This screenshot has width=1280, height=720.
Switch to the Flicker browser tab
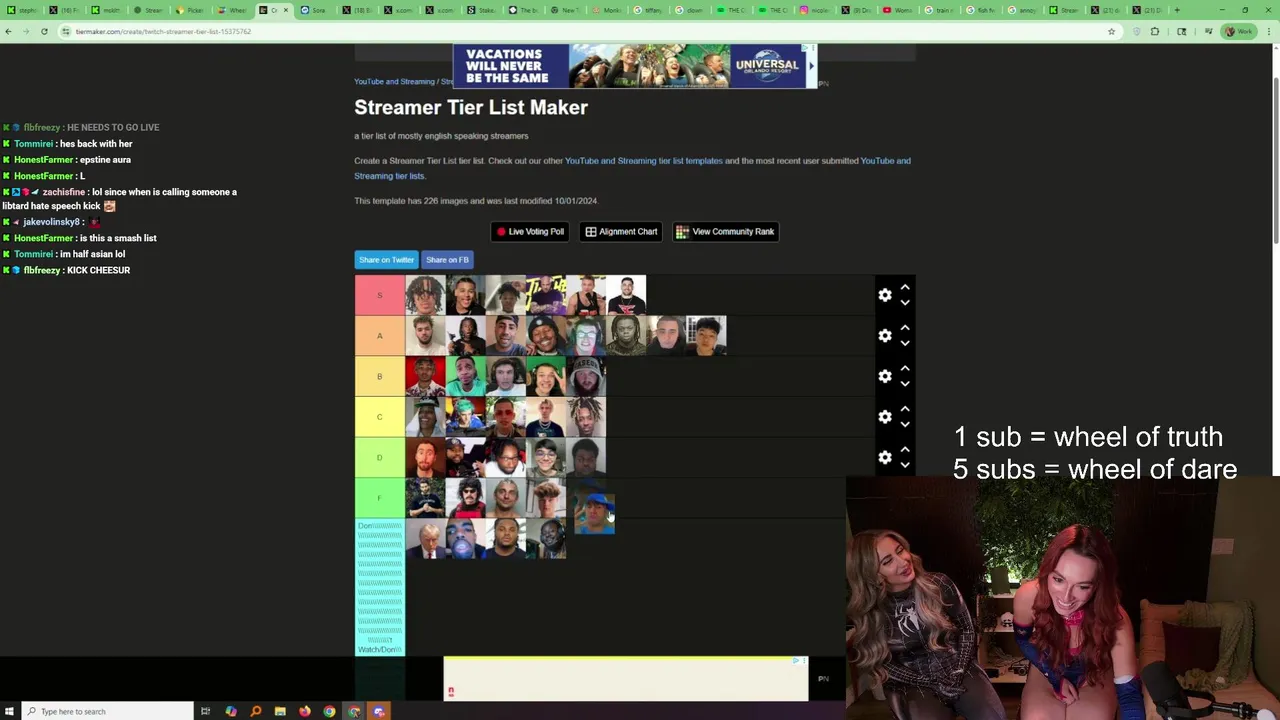(190, 10)
